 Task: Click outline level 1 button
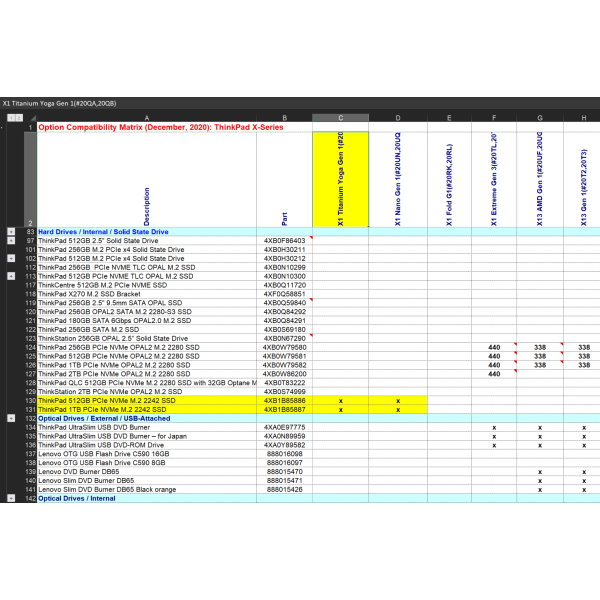tap(10, 118)
